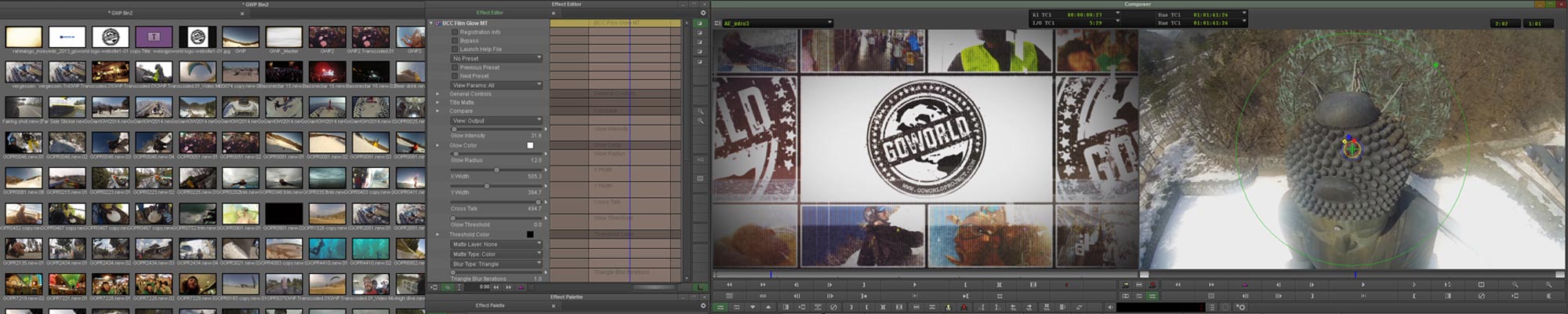Switch to the GWP Bin2 tab
Image resolution: width=1568 pixels, height=314 pixels.
coord(122,13)
